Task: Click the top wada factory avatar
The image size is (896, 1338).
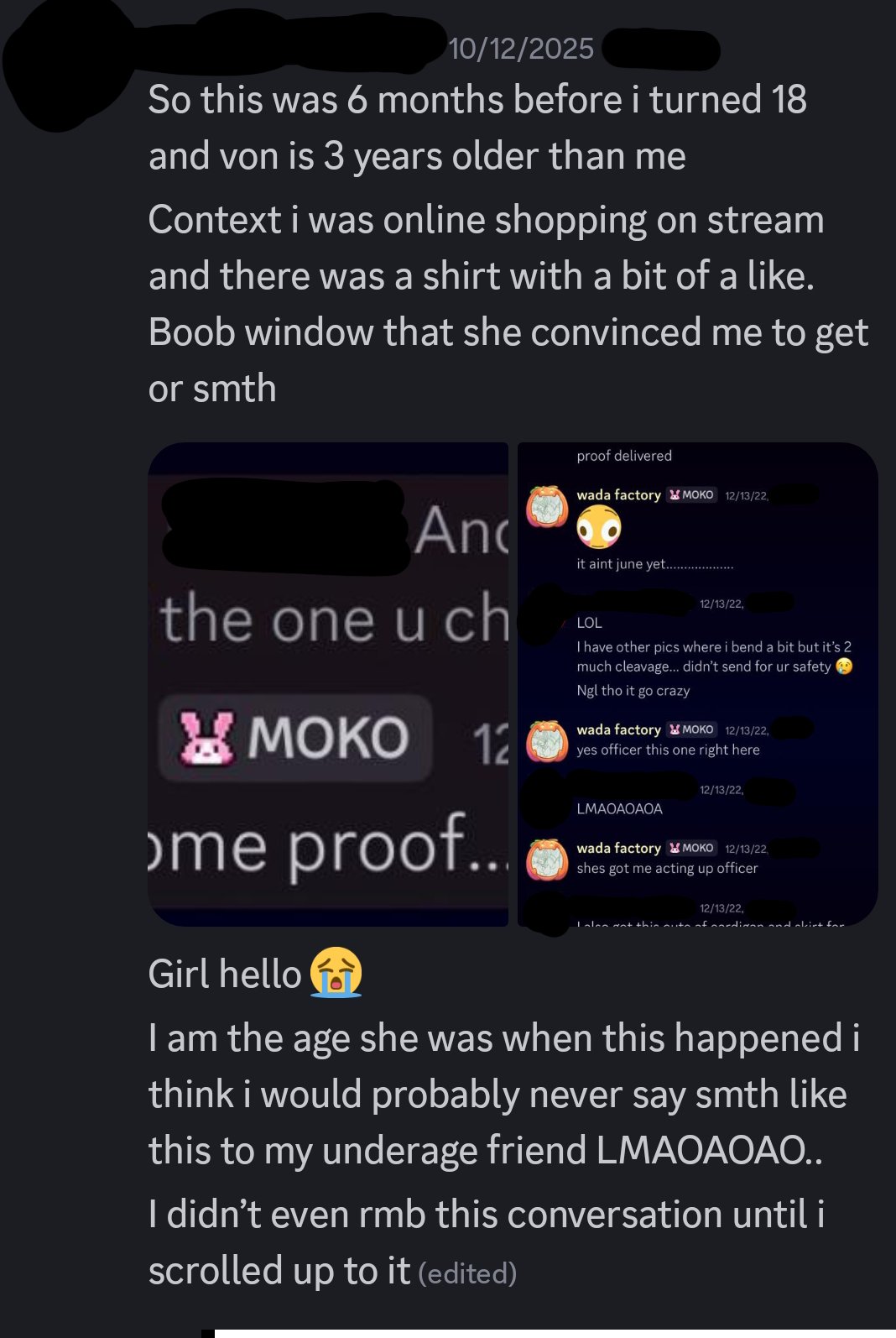Action: tap(547, 506)
